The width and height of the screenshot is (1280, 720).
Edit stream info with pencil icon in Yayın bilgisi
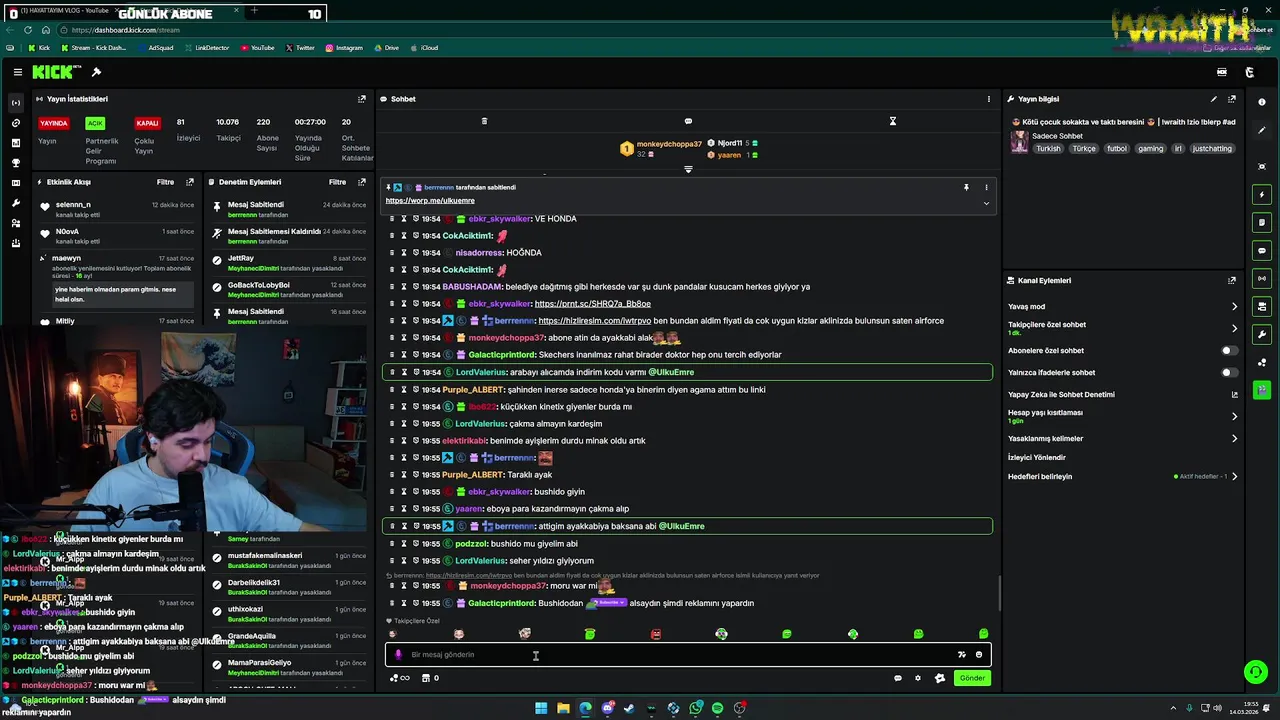pyautogui.click(x=1214, y=99)
